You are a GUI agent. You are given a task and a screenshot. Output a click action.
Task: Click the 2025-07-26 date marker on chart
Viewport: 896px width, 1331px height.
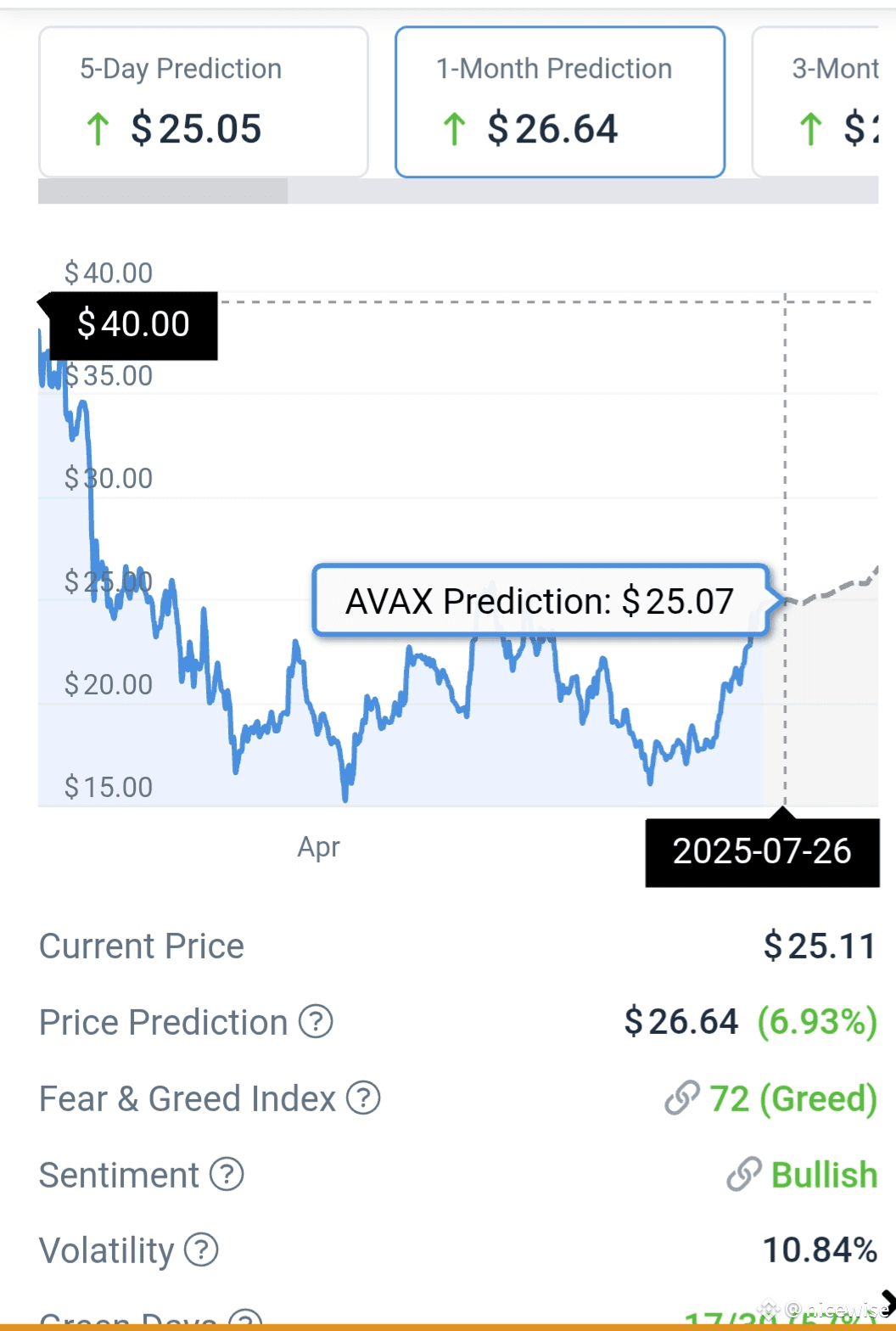(x=762, y=852)
